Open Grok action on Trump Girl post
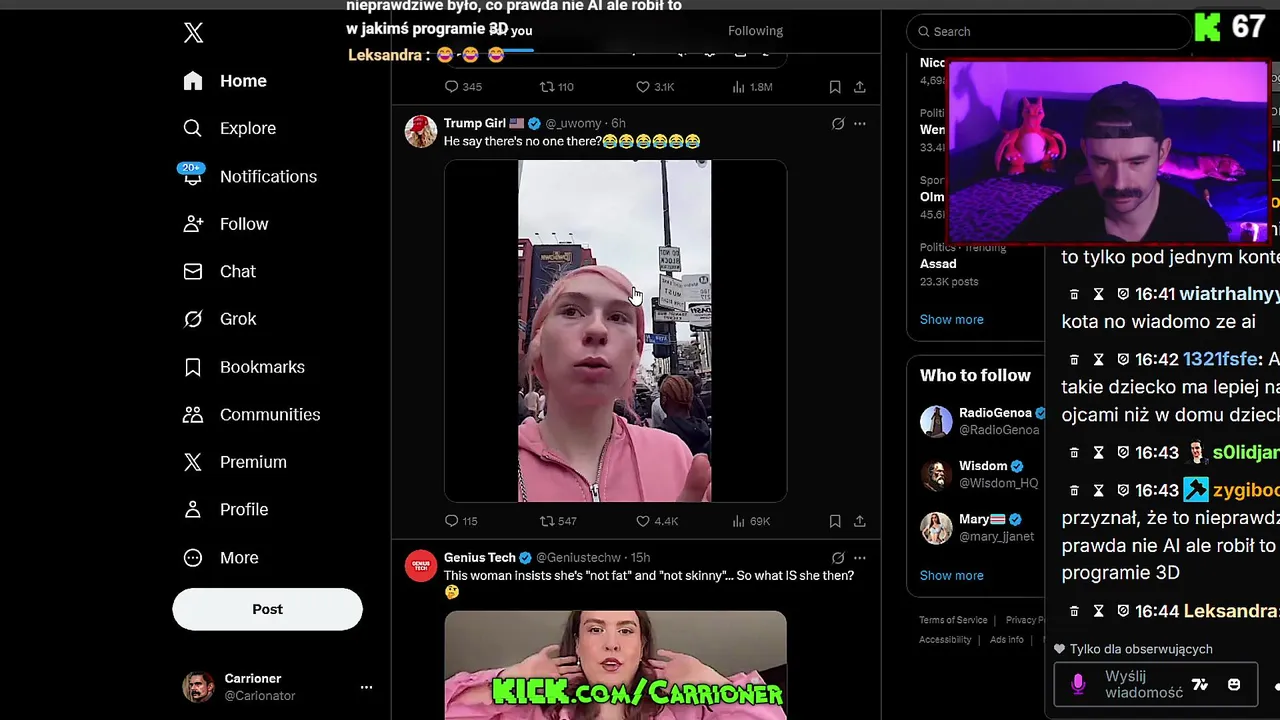Viewport: 1280px width, 720px height. (838, 124)
